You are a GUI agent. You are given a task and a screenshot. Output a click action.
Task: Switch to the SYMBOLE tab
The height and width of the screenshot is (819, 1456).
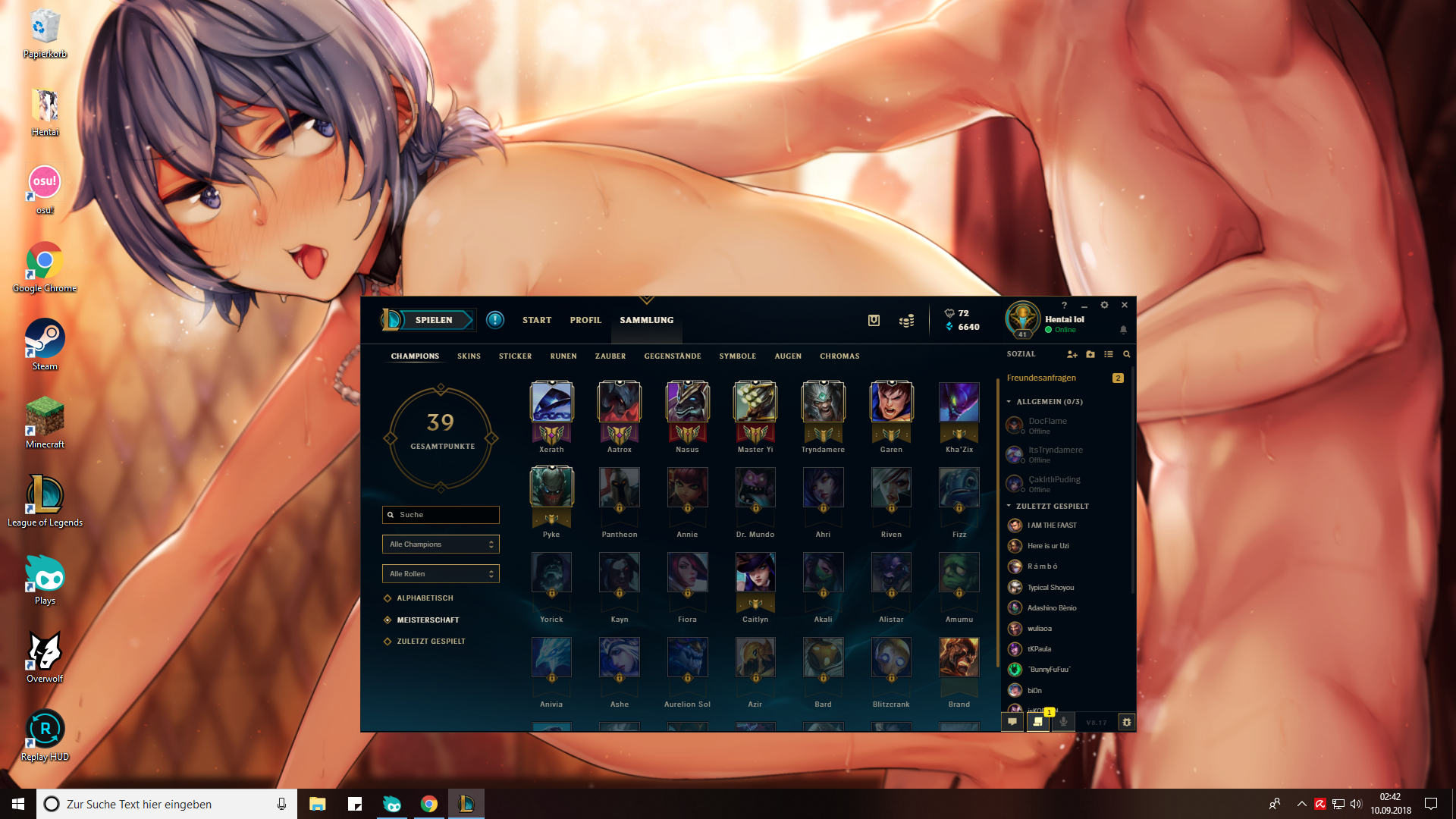738,356
